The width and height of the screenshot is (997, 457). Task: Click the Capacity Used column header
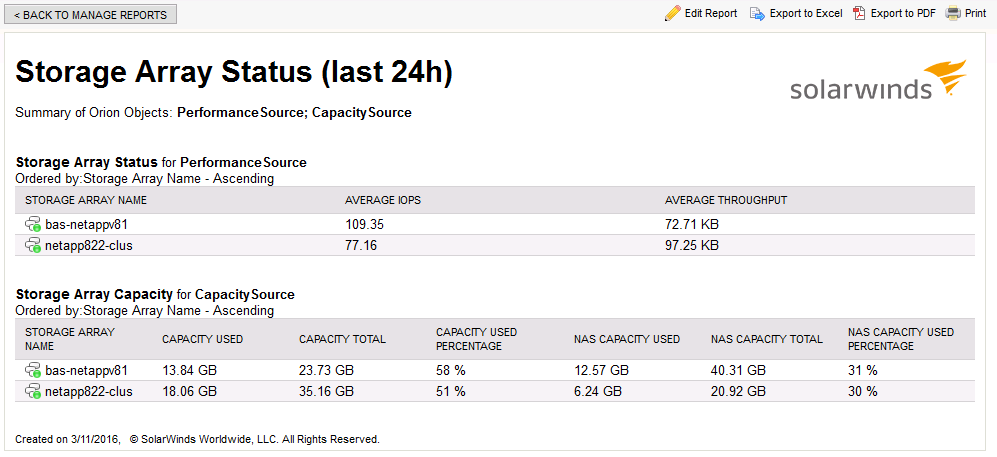(202, 339)
